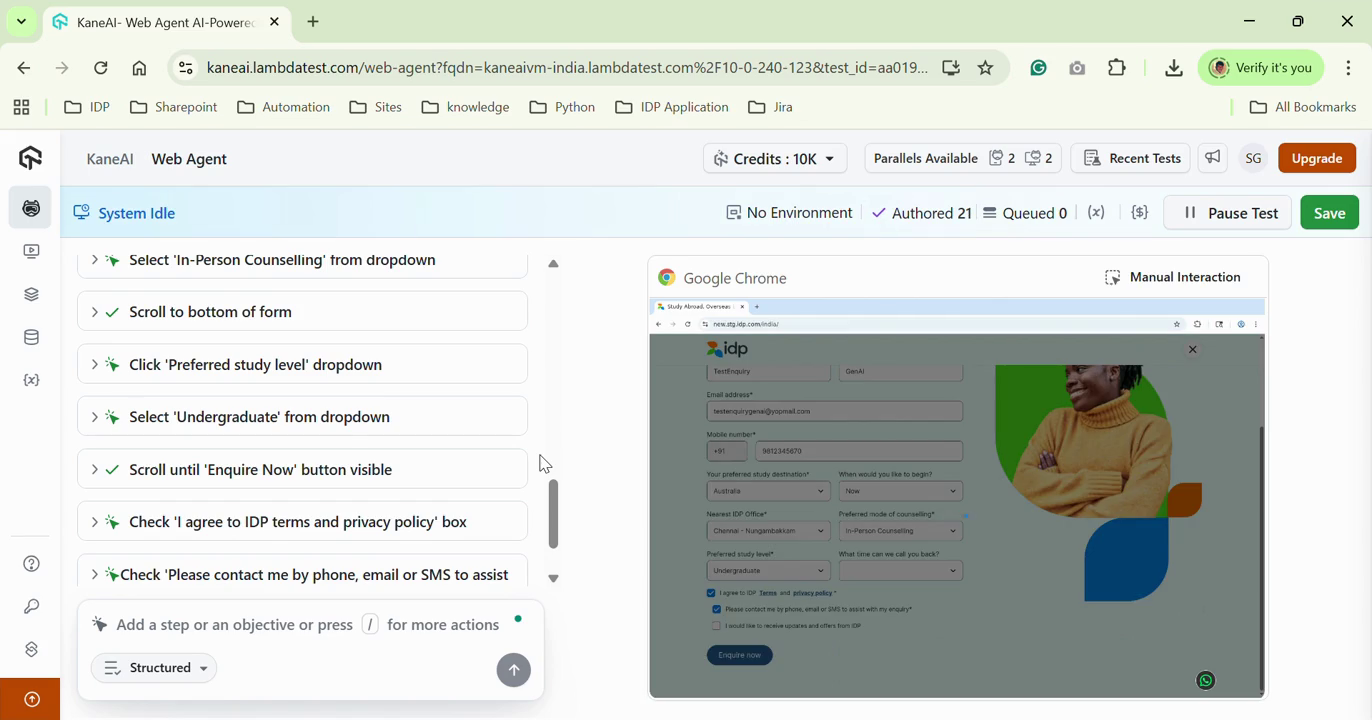Screen dimensions: 1372x720
Task: Open the variables braces sidebar icon
Action: (x=32, y=381)
